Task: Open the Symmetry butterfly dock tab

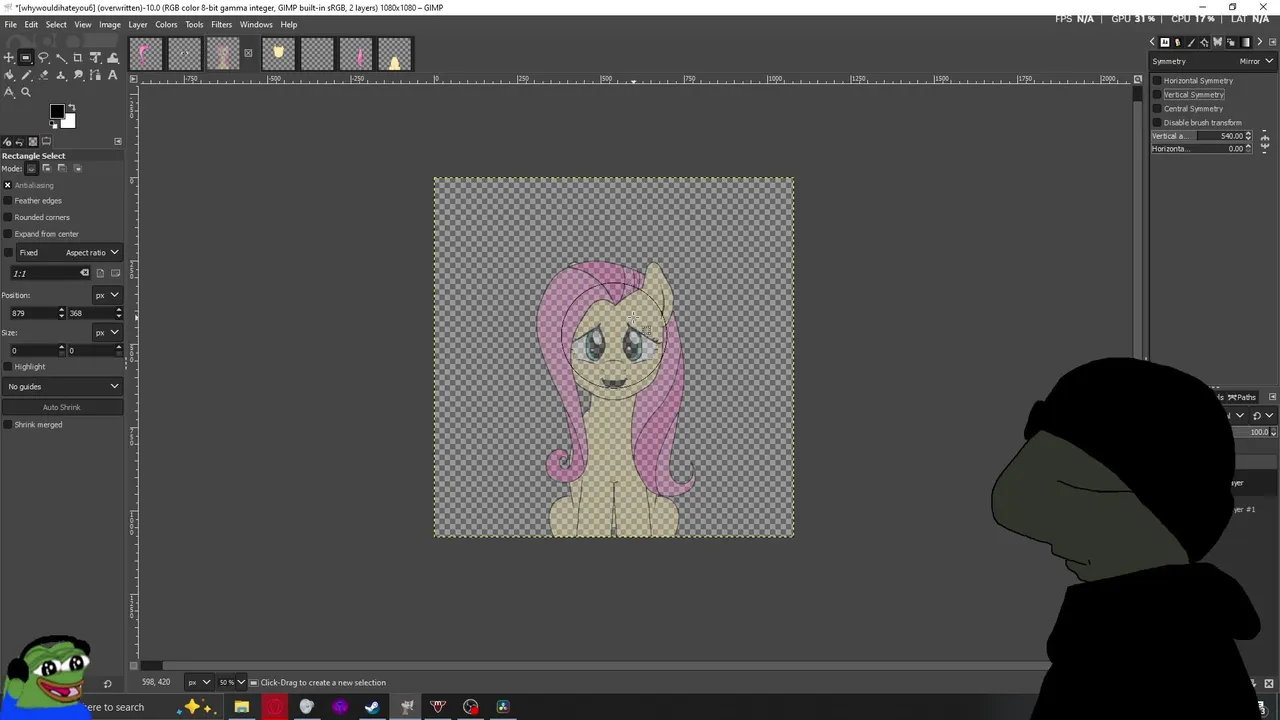Action: (1218, 42)
